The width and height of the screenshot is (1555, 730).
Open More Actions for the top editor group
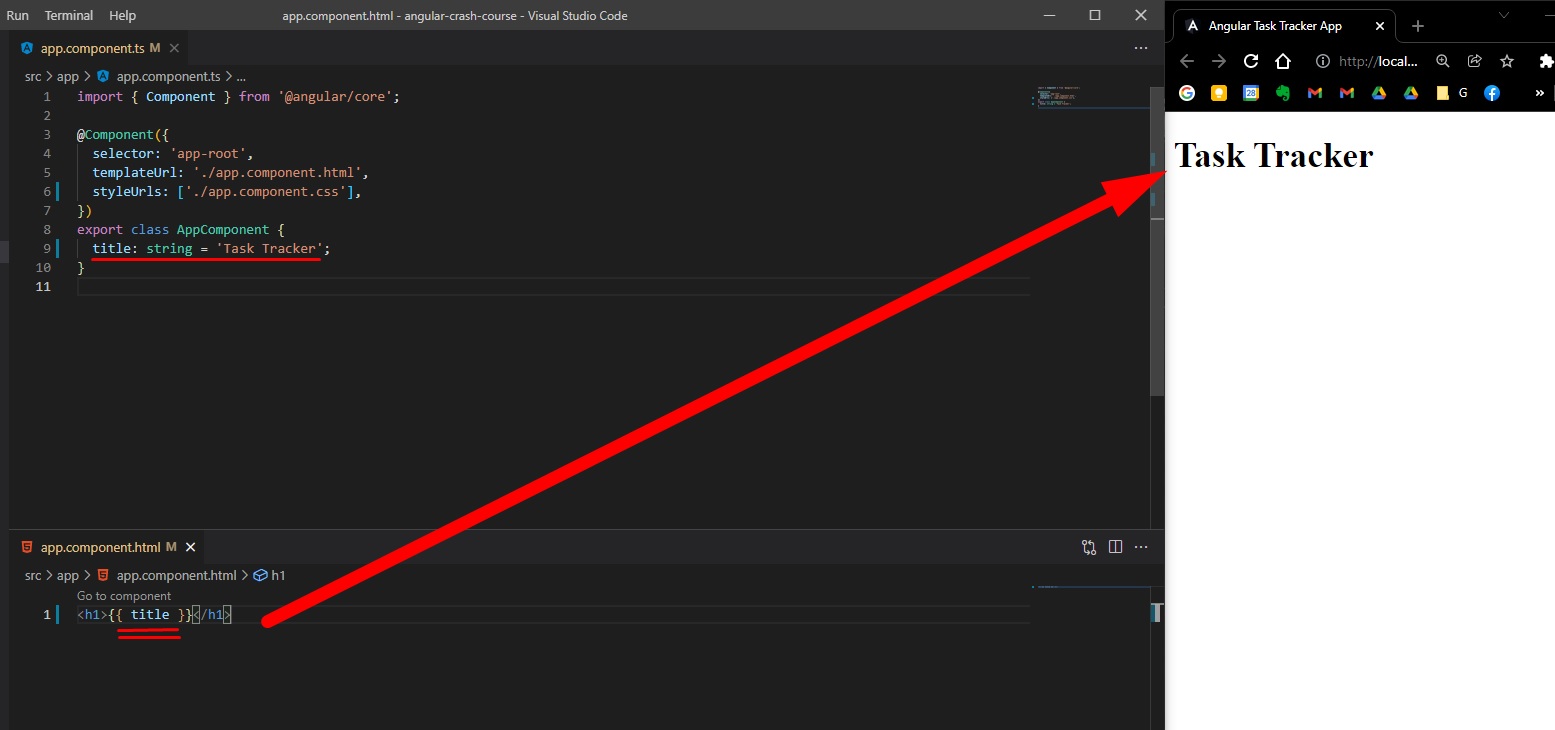1141,48
